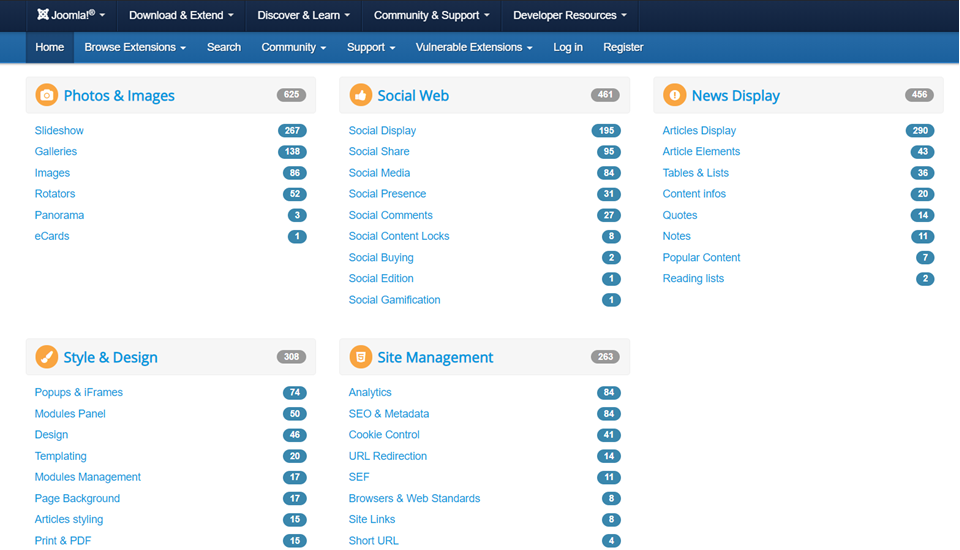Open the Social Content Locks subcategory
The image size is (960, 550).
pos(399,236)
